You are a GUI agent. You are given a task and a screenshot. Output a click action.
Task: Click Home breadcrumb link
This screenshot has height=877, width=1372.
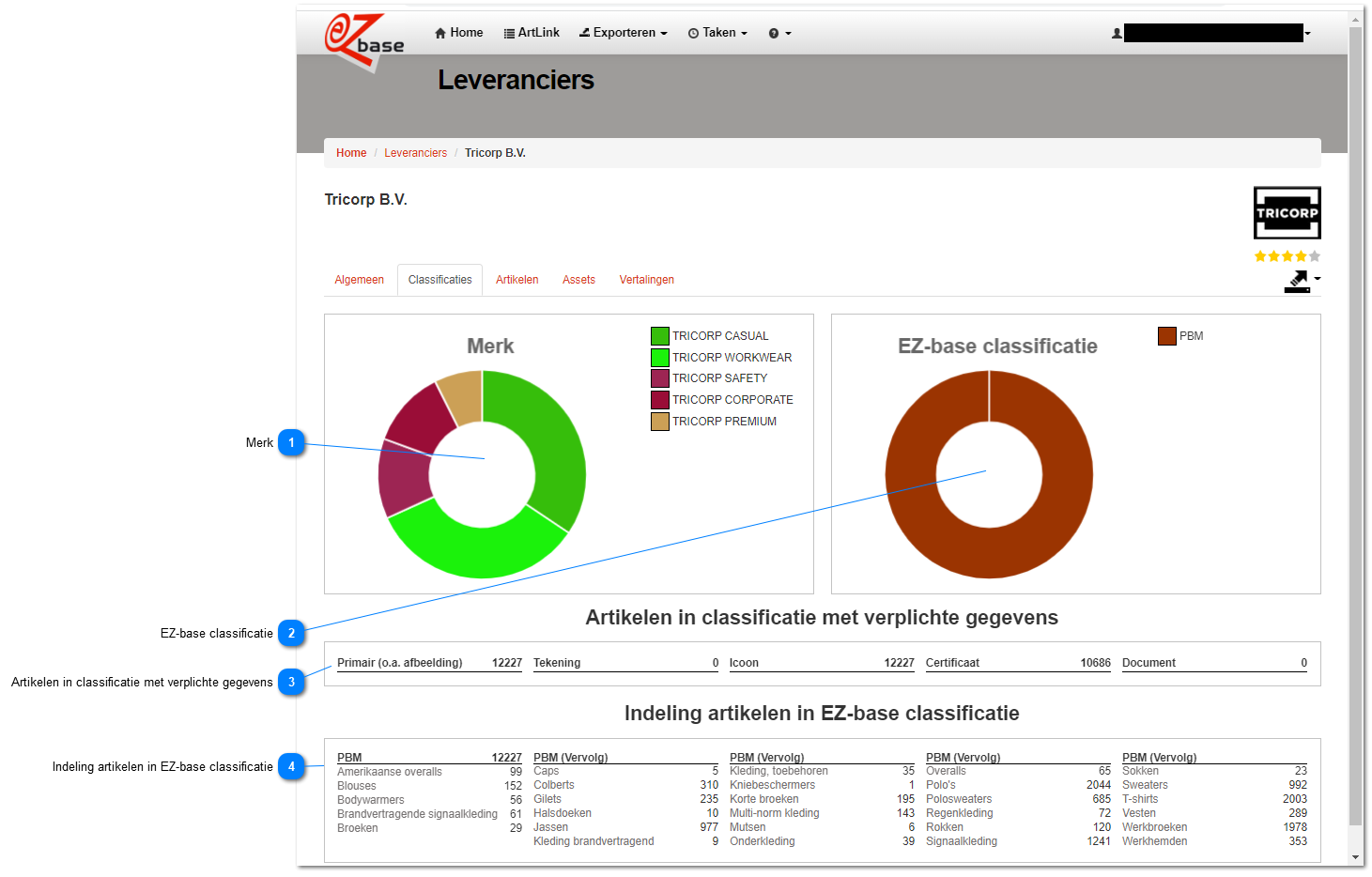coord(351,153)
